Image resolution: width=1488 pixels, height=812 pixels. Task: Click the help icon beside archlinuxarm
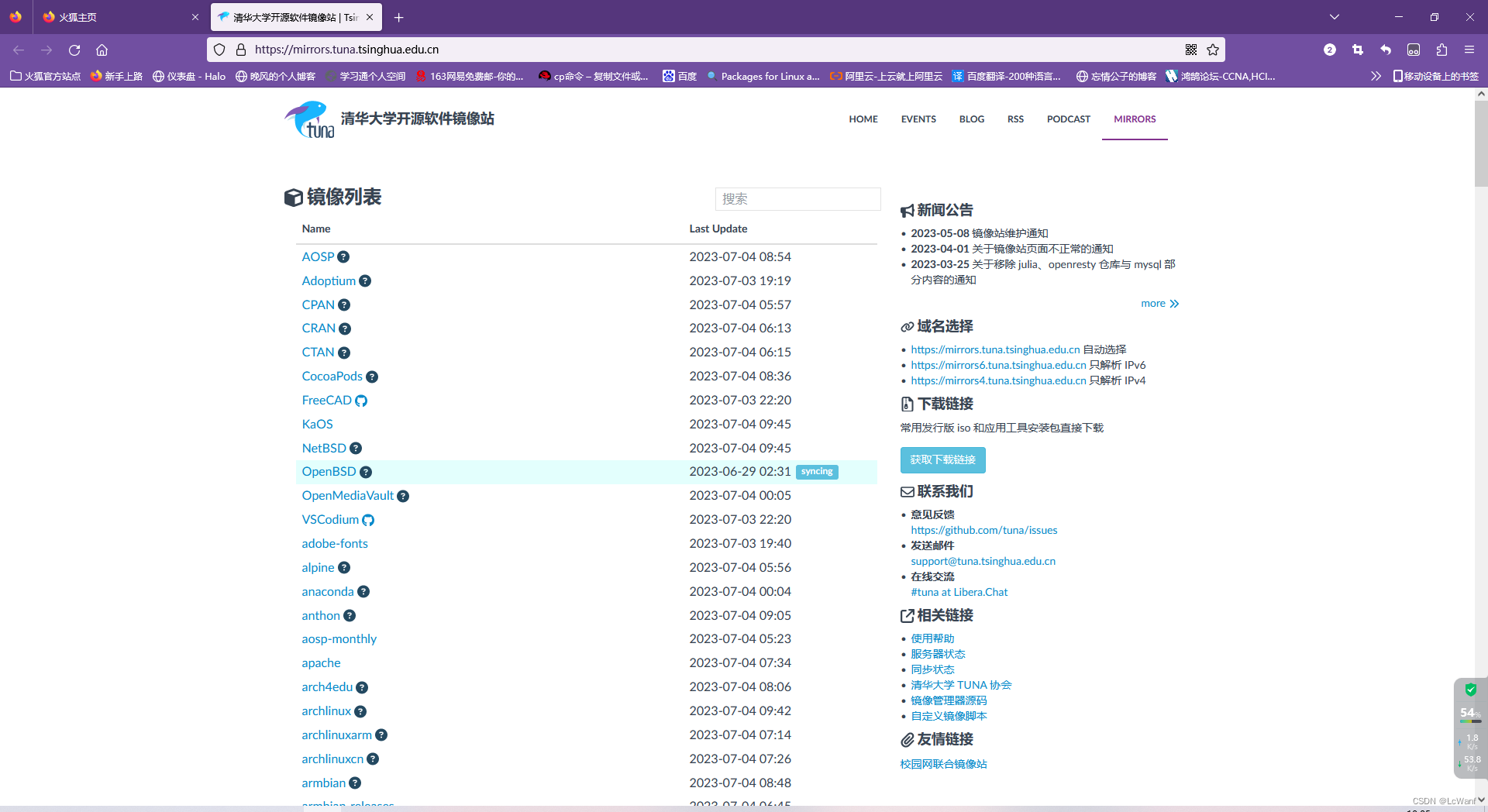click(381, 735)
